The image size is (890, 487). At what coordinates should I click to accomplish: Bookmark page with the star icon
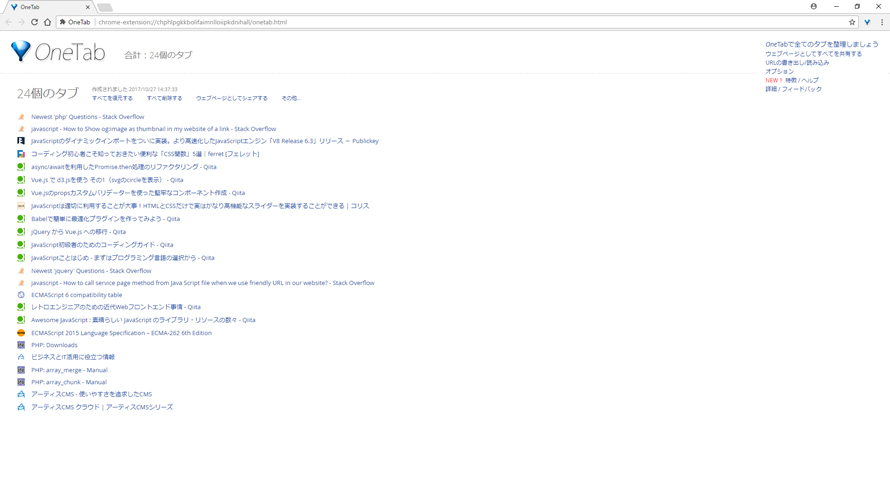[852, 22]
